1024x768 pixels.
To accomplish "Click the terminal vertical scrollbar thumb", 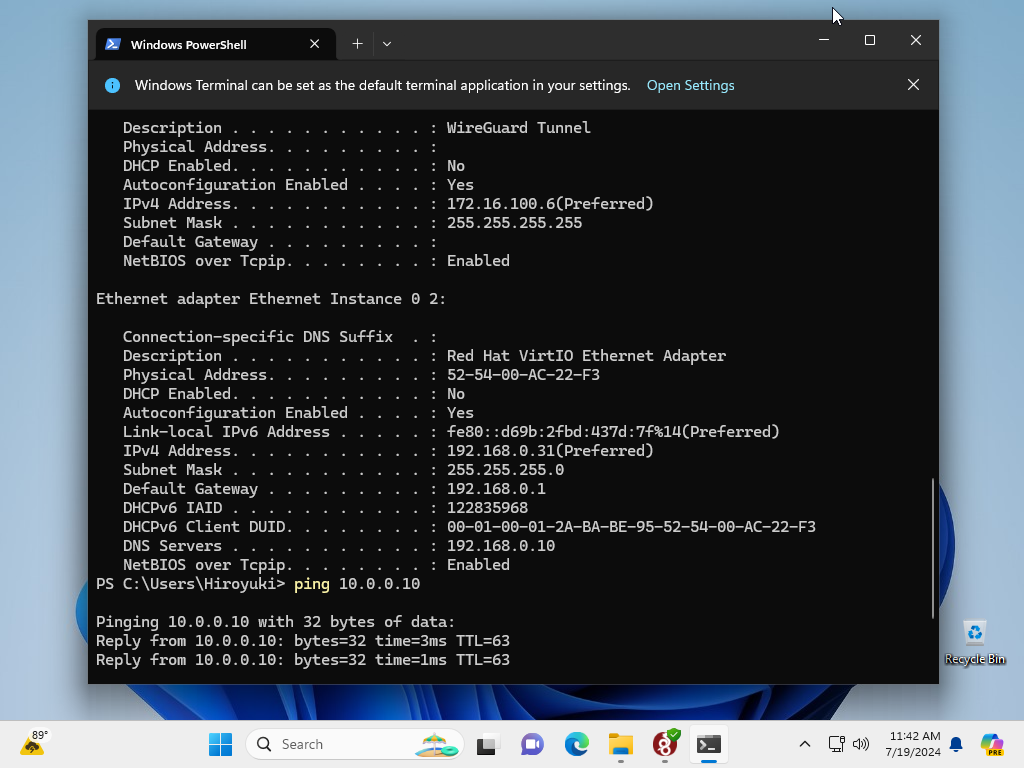I will [933, 548].
